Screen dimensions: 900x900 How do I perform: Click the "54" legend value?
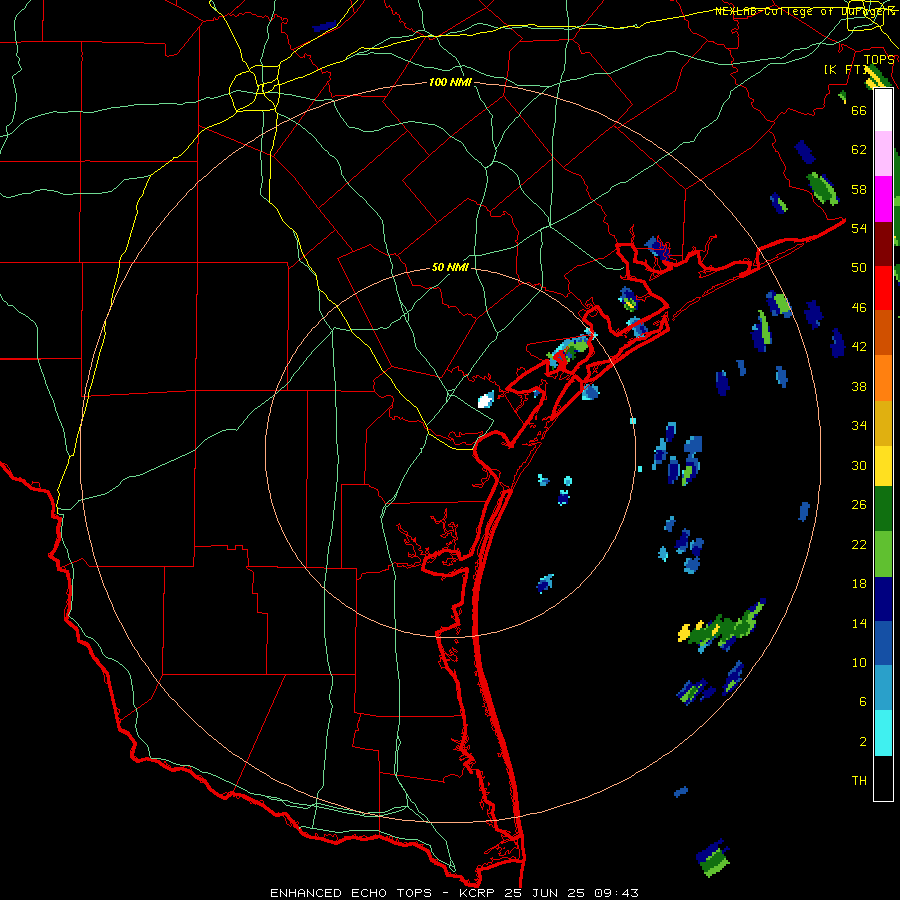pyautogui.click(x=859, y=228)
